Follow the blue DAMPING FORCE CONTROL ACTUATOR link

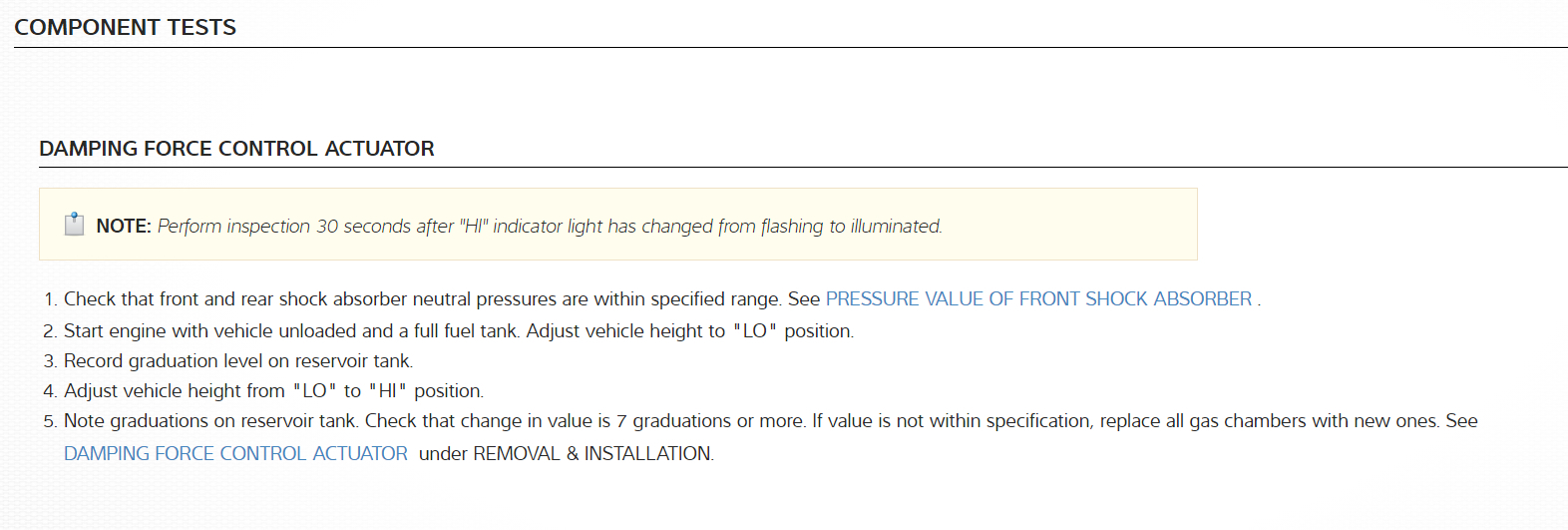click(x=235, y=454)
